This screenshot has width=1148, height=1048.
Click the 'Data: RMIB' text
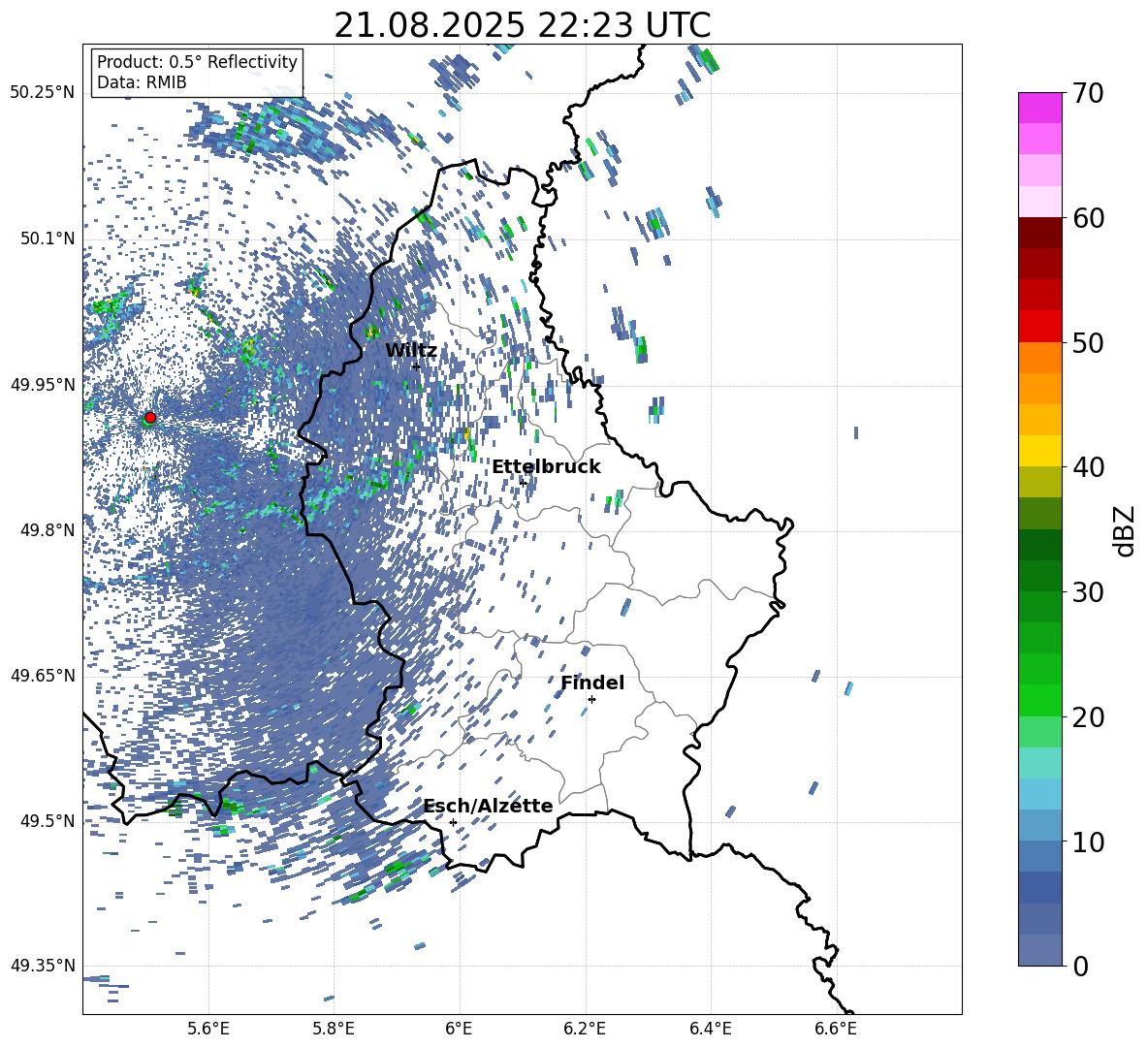(142, 82)
